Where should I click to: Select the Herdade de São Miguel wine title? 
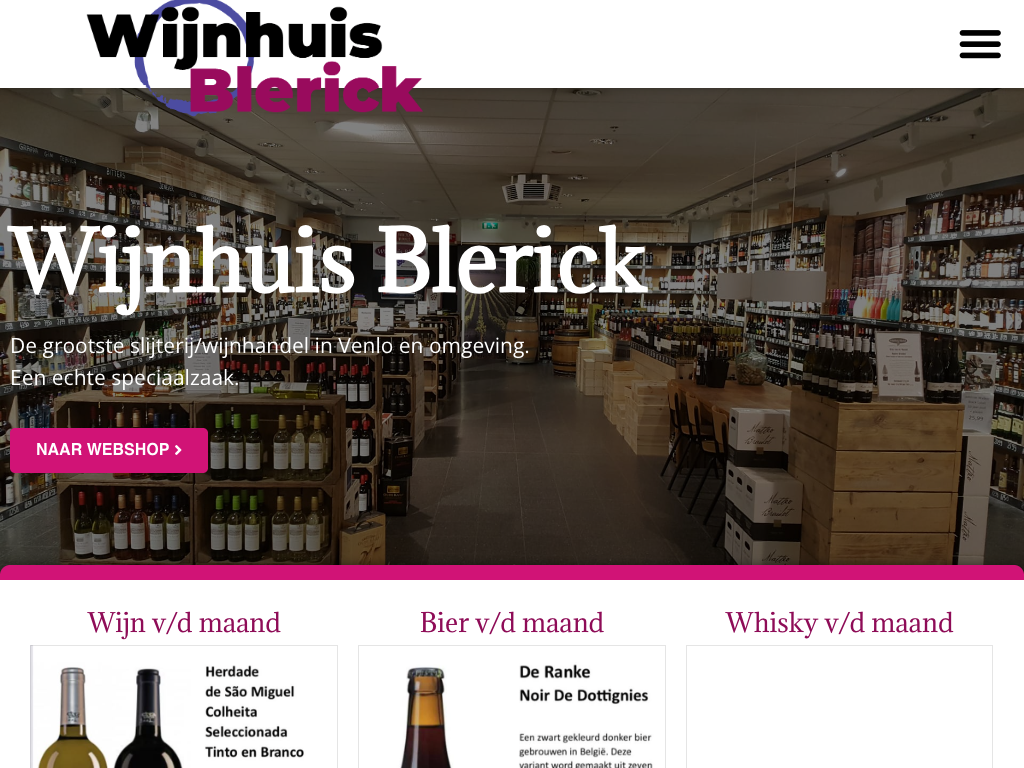[255, 712]
